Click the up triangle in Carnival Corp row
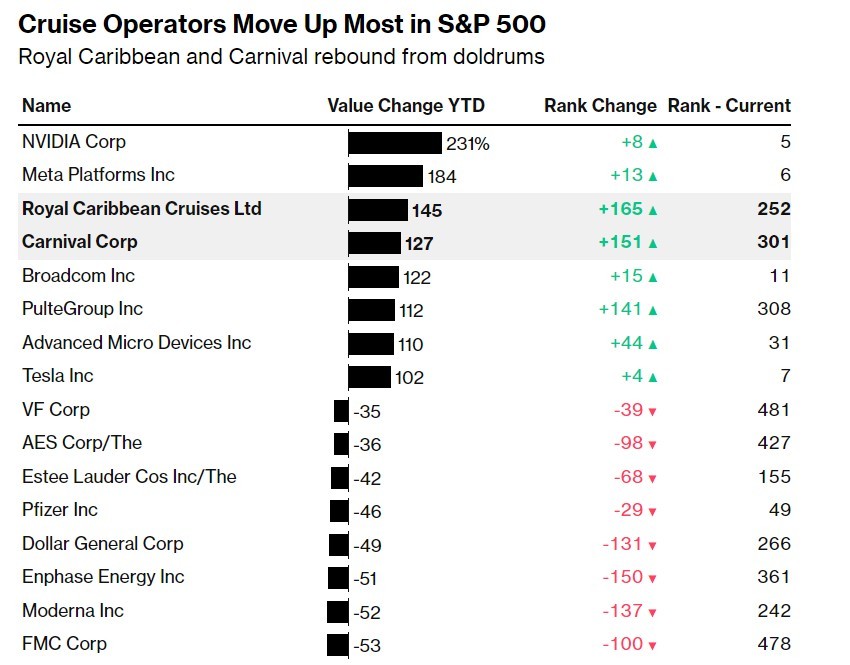 tap(653, 243)
